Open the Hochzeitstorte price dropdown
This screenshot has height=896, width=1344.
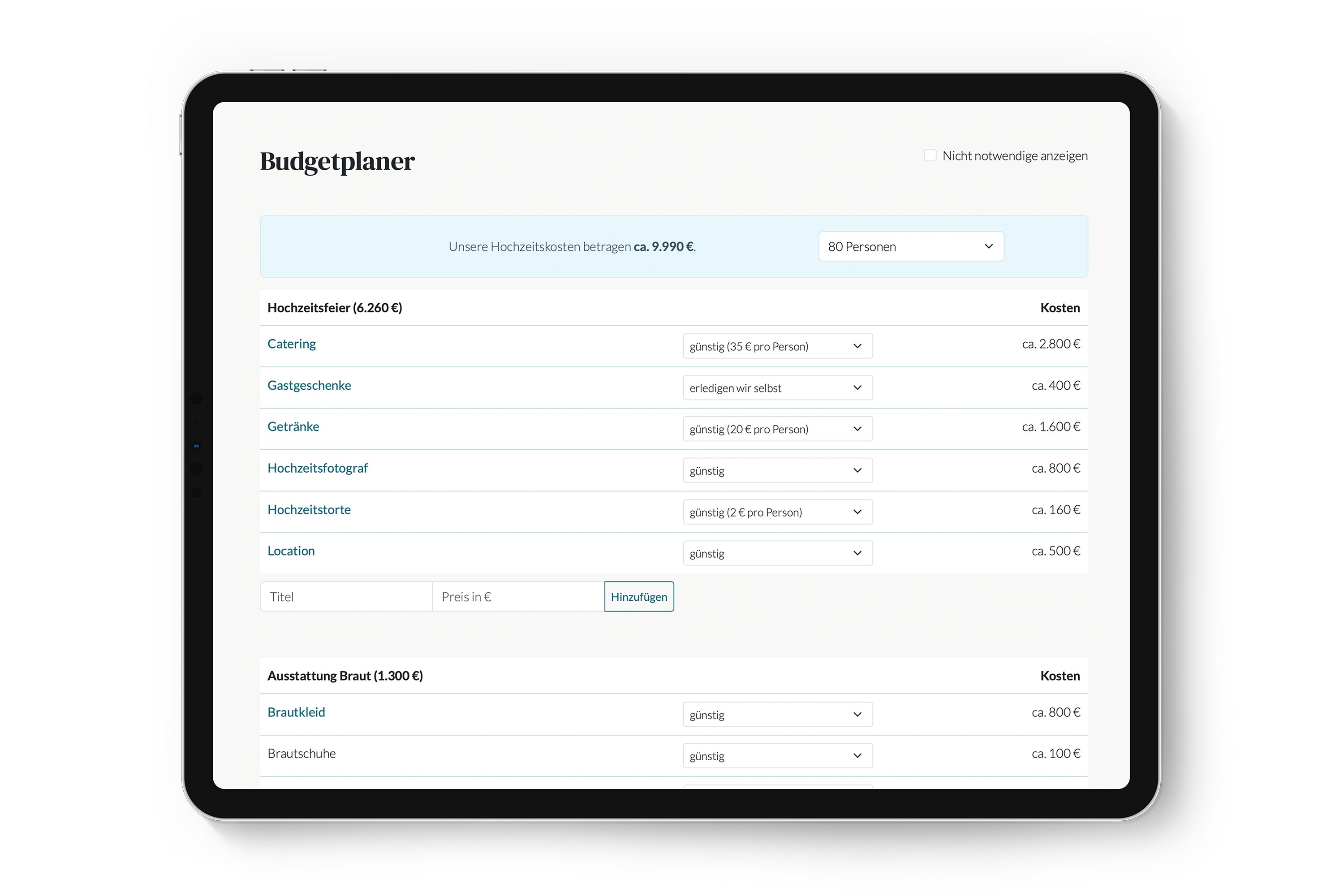click(777, 512)
